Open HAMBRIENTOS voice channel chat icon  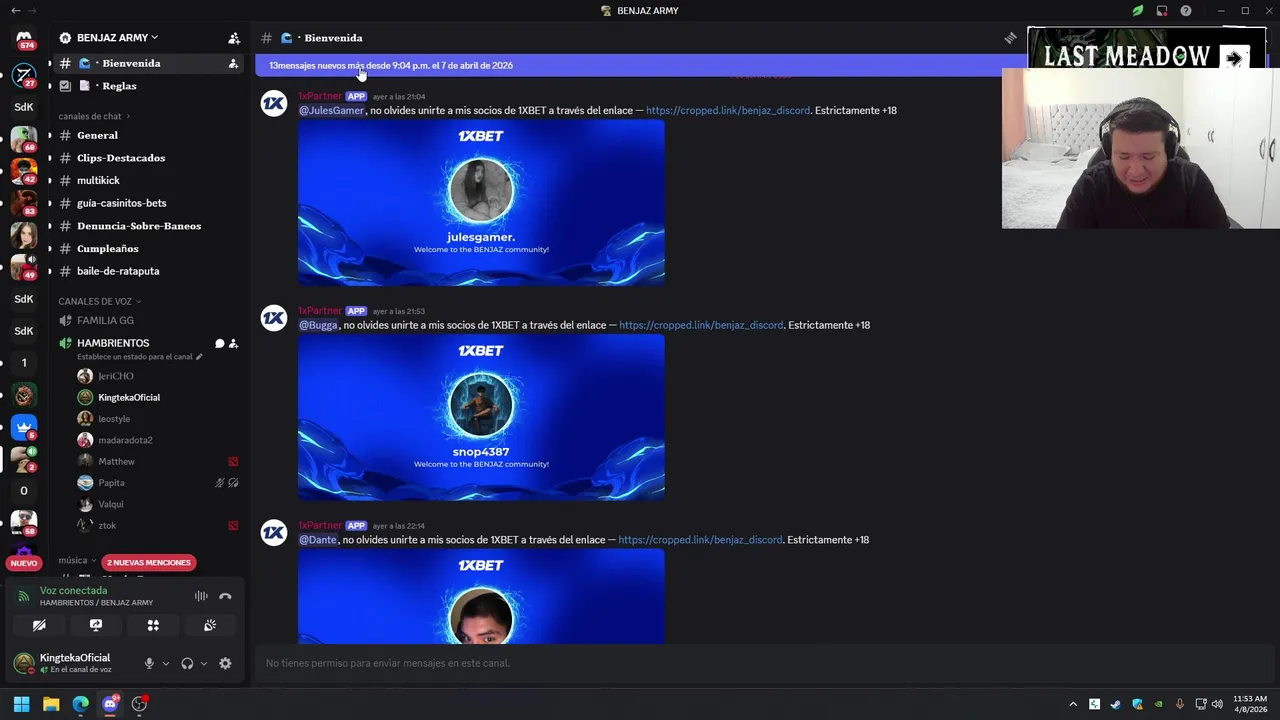click(x=219, y=343)
